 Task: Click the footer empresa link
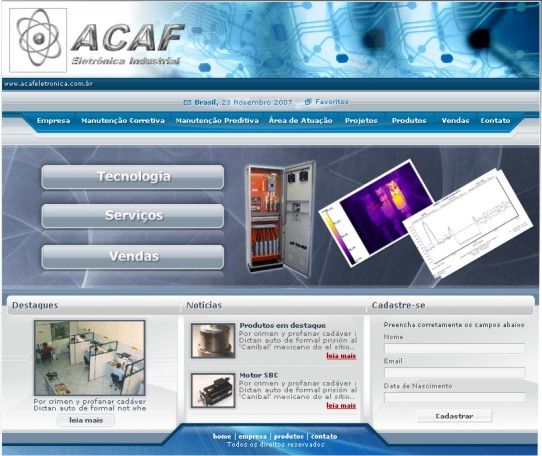pyautogui.click(x=252, y=436)
